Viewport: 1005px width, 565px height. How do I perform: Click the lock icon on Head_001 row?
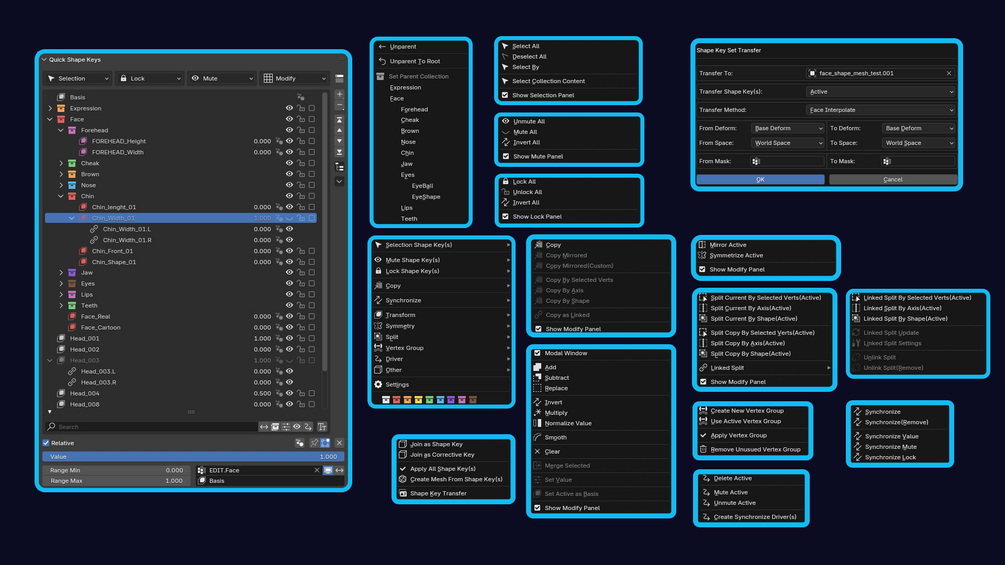[300, 338]
